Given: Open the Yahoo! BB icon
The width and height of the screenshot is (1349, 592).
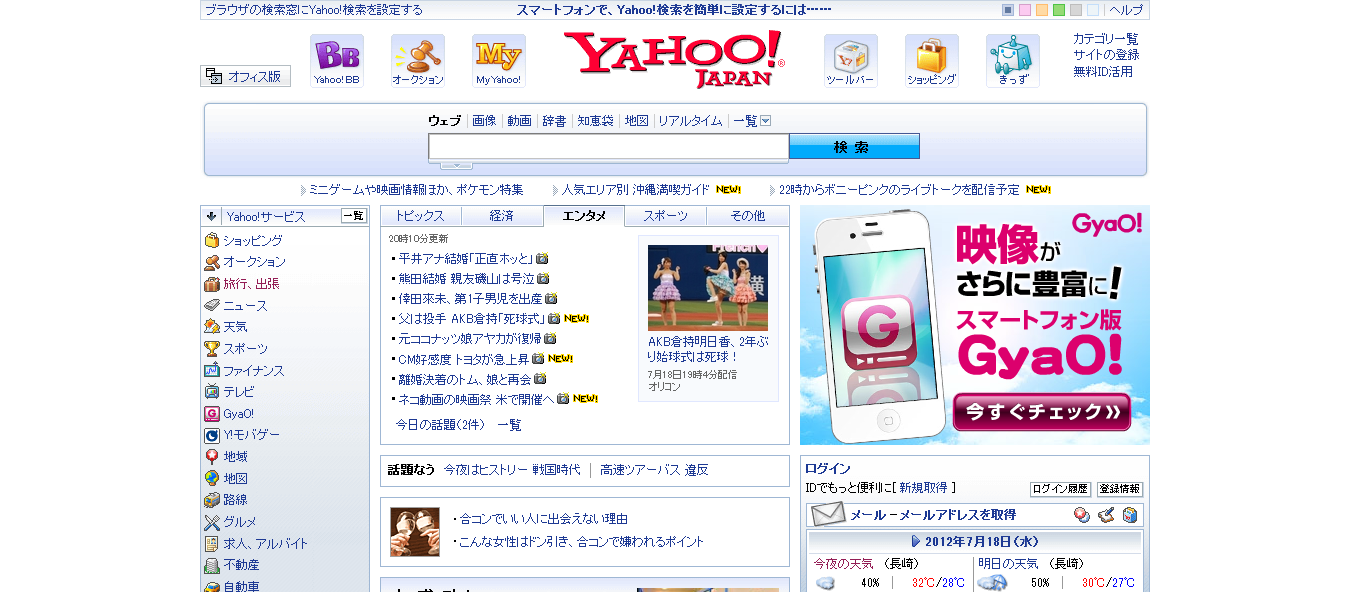Looking at the screenshot, I should point(337,61).
